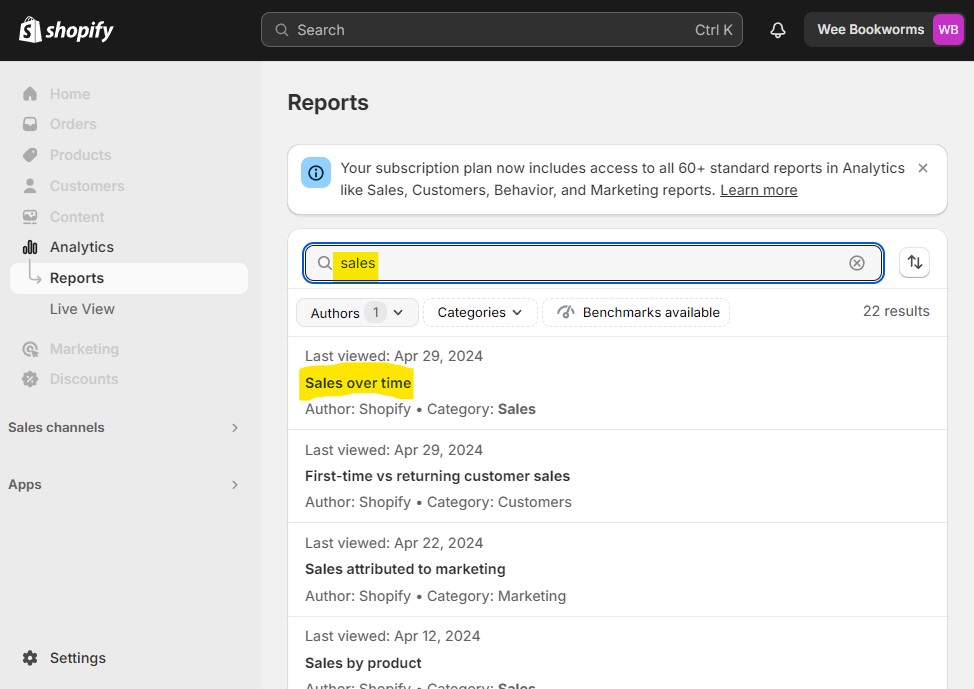Open Content in sidebar
Image resolution: width=974 pixels, height=689 pixels.
coord(77,217)
